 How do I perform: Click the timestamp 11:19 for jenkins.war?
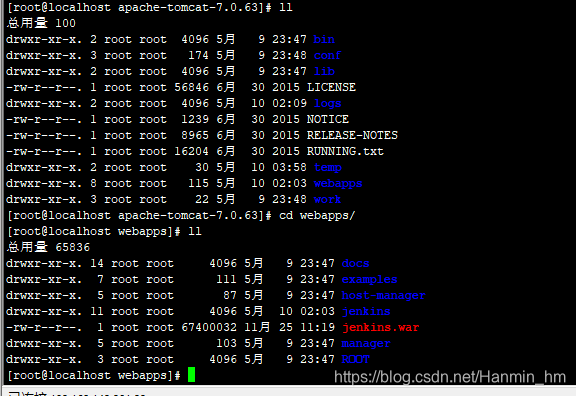tap(317, 328)
